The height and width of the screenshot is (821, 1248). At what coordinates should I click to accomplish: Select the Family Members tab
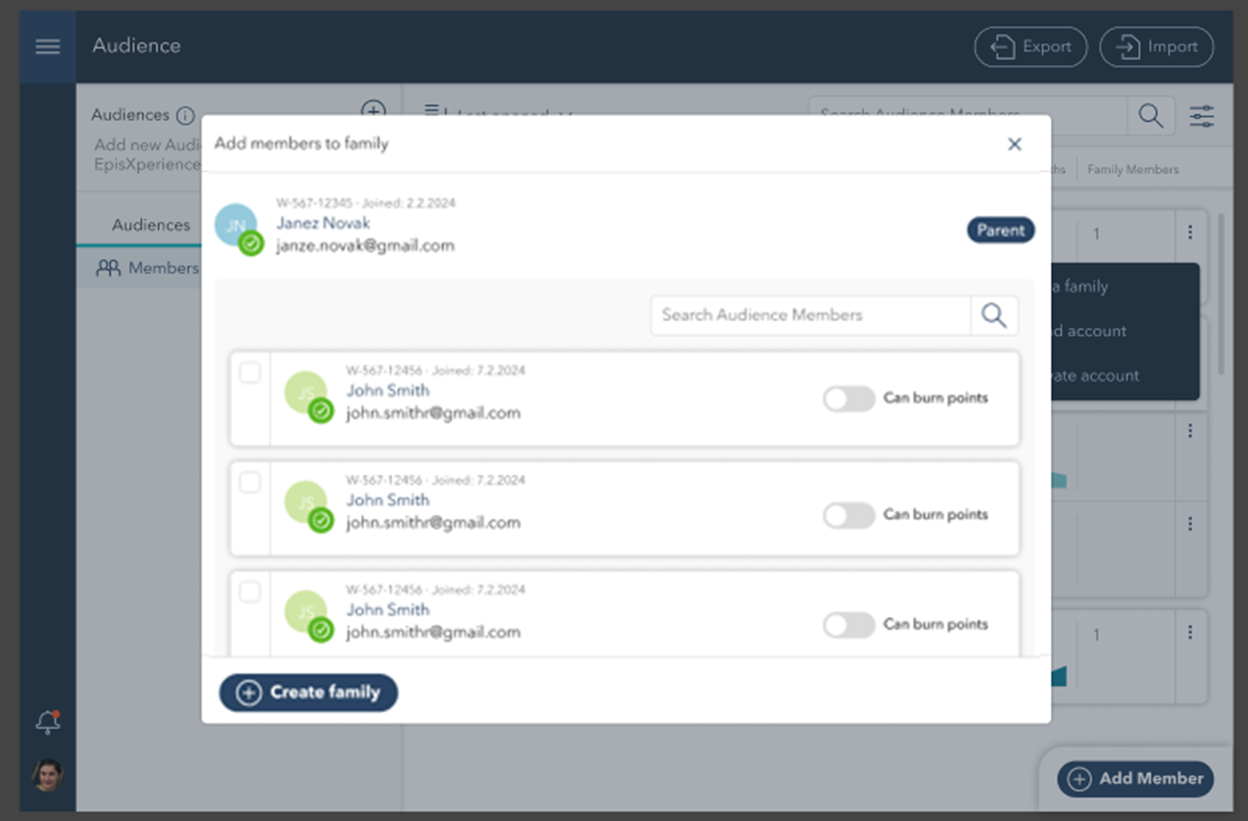[1133, 169]
